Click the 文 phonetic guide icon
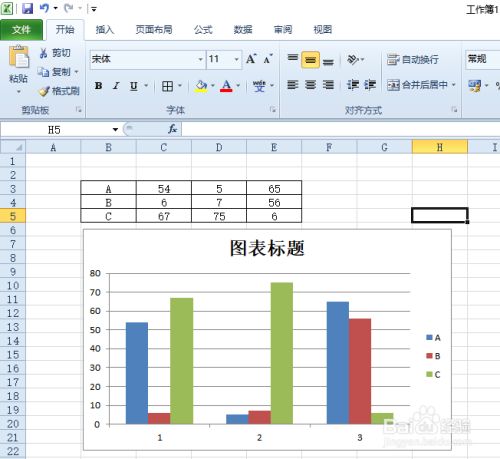Screen dimensions: 500x459 pos(259,86)
